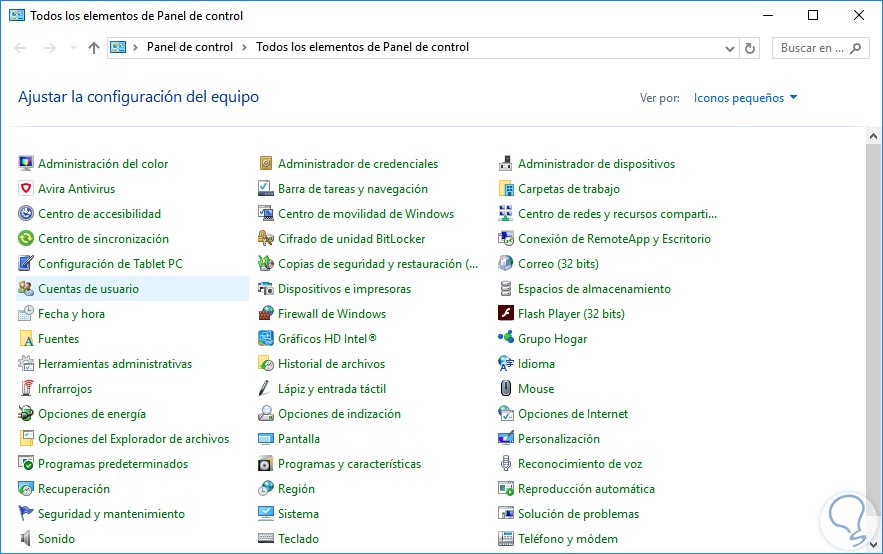Click the Buscar en search field
This screenshot has height=554, width=883.
coord(820,48)
